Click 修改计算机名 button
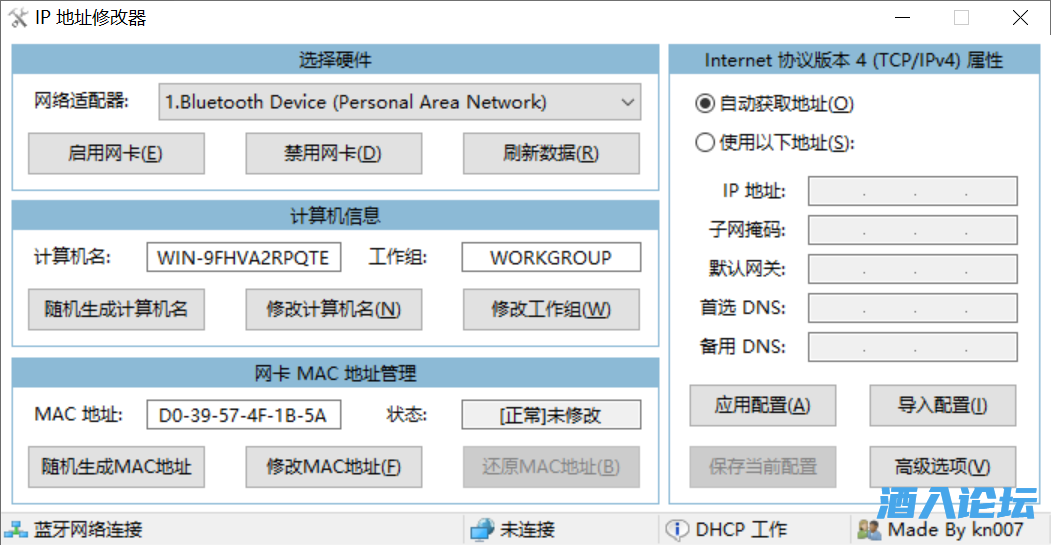 click(x=334, y=309)
